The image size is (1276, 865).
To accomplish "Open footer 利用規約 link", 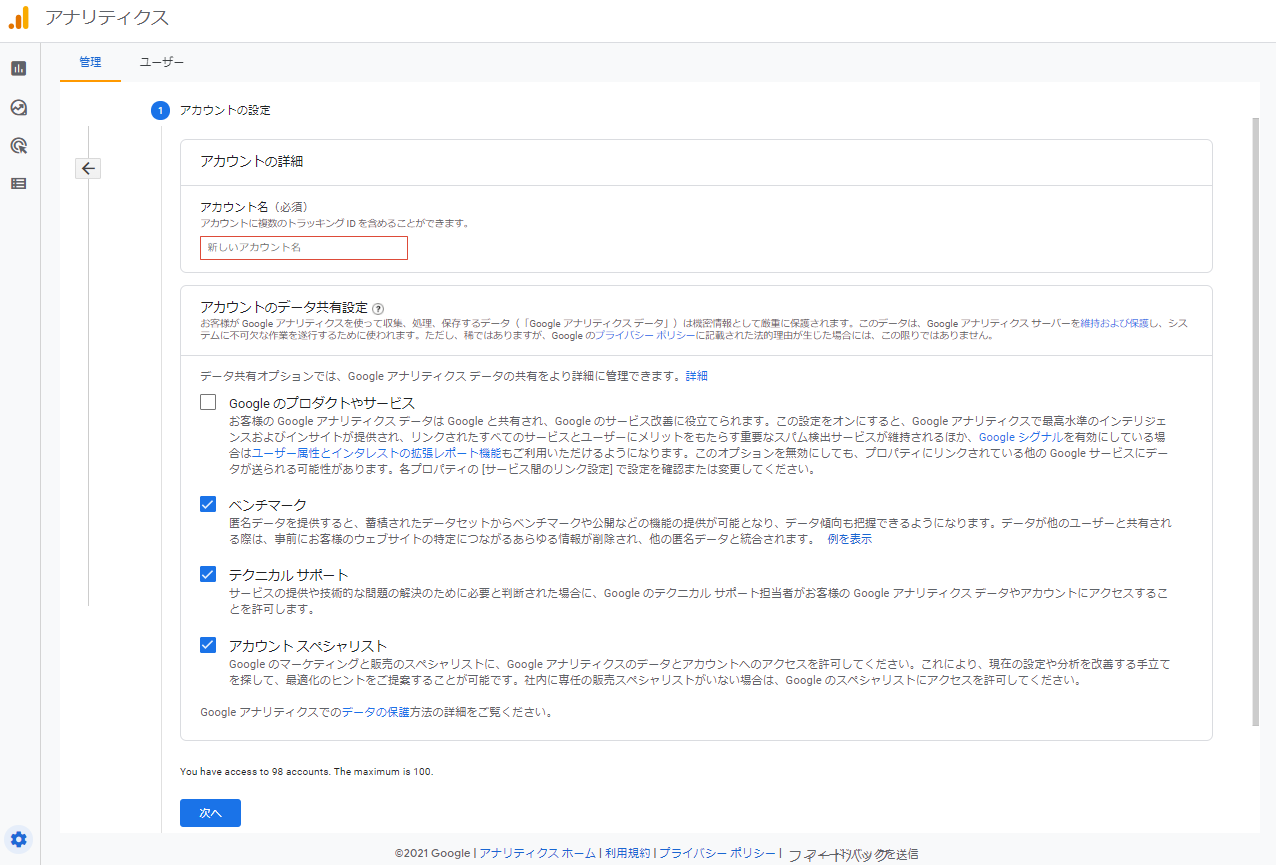I will point(627,854).
